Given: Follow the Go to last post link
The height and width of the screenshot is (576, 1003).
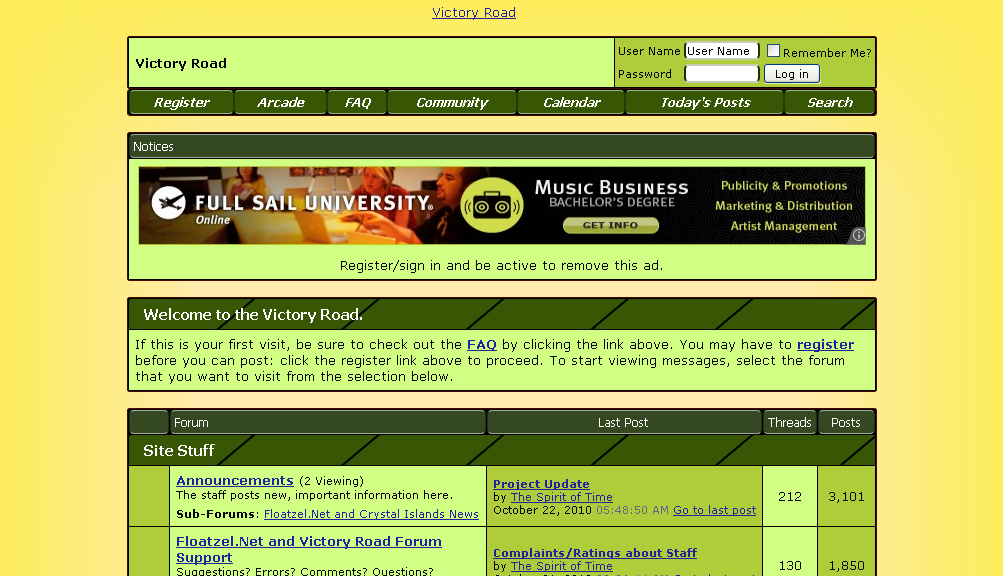Looking at the screenshot, I should coord(714,510).
